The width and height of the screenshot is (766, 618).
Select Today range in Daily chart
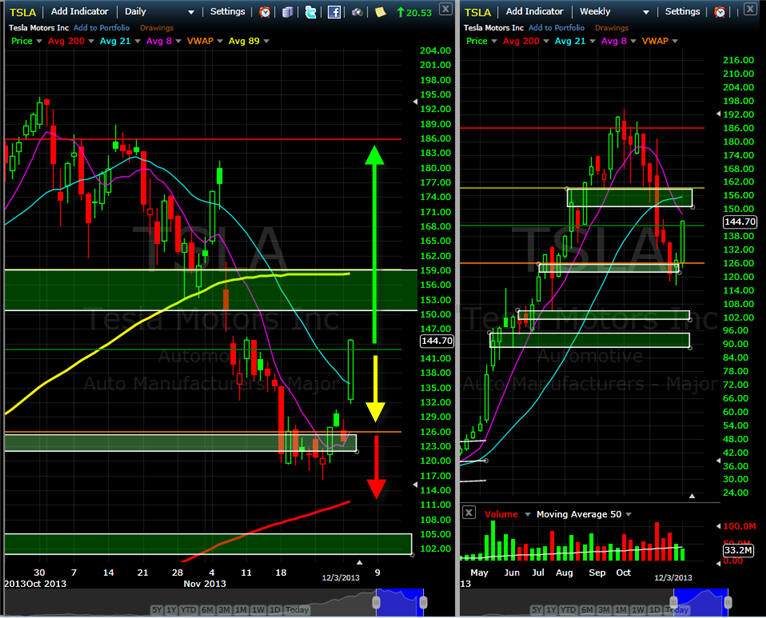tap(297, 610)
